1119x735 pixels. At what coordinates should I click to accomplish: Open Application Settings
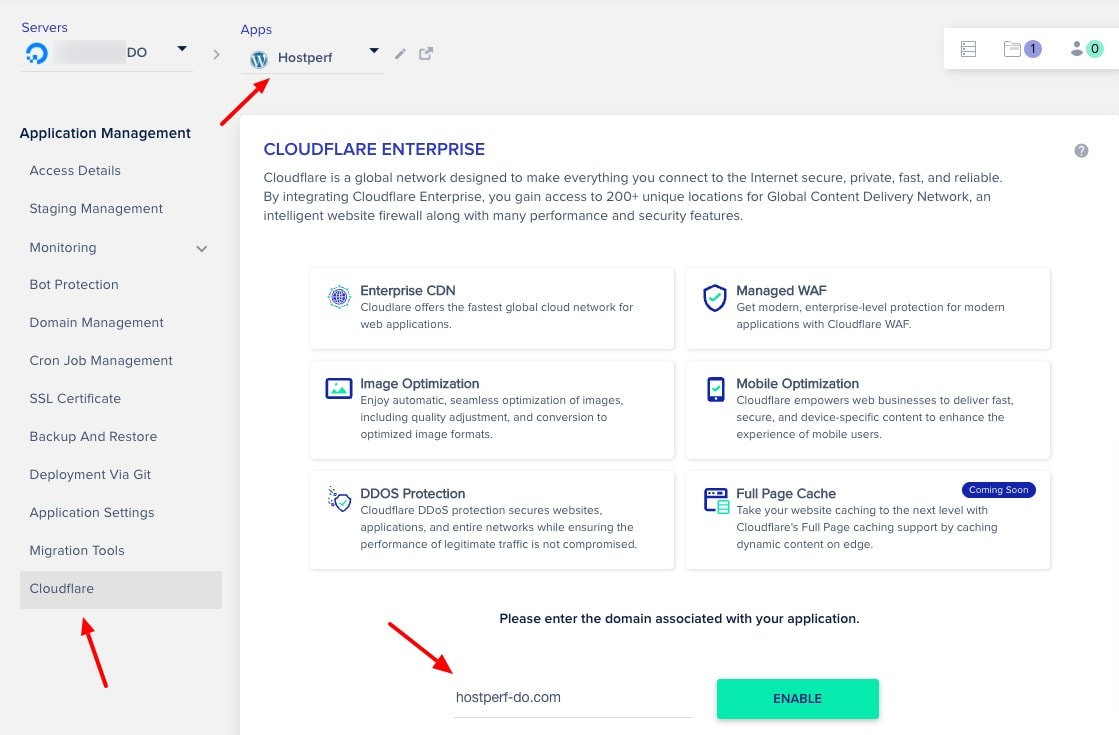pos(92,512)
